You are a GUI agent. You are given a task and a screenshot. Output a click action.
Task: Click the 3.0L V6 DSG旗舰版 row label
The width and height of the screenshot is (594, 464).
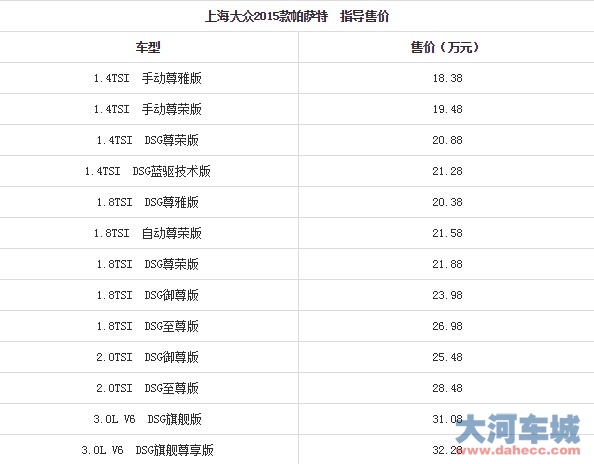click(x=148, y=420)
